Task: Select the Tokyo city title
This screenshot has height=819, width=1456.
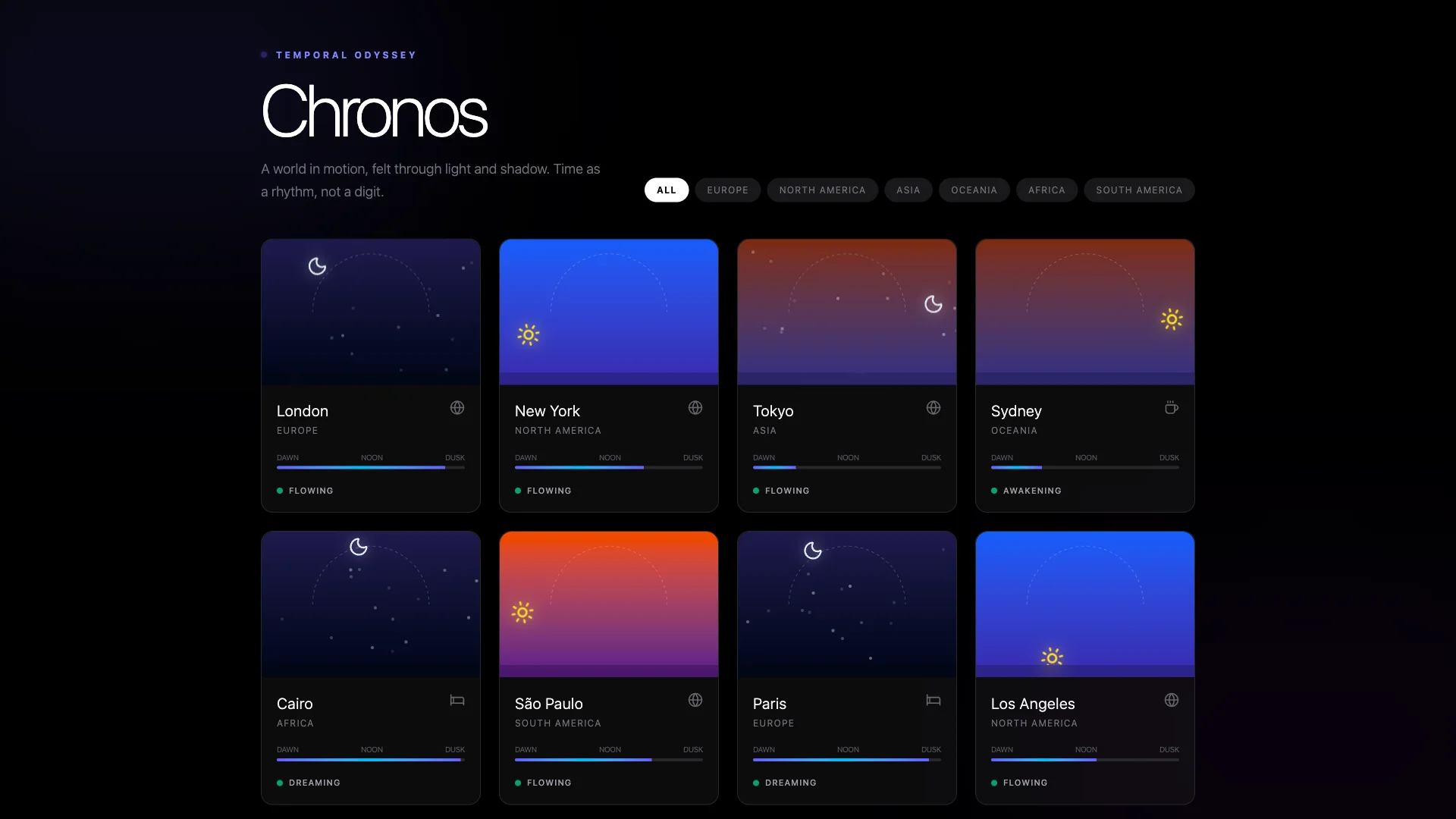Action: click(x=773, y=411)
